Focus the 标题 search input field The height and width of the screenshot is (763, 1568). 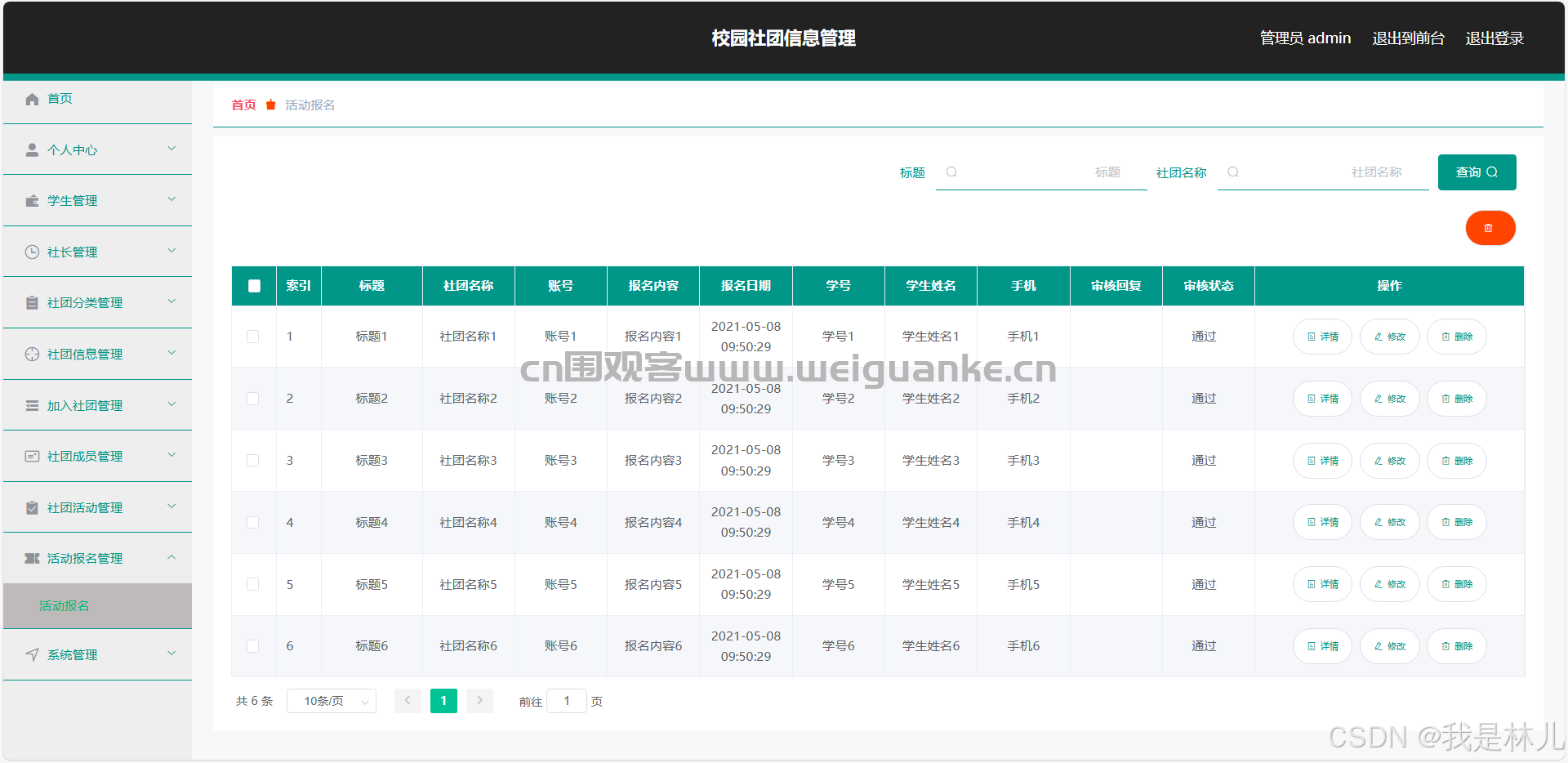pyautogui.click(x=1041, y=172)
